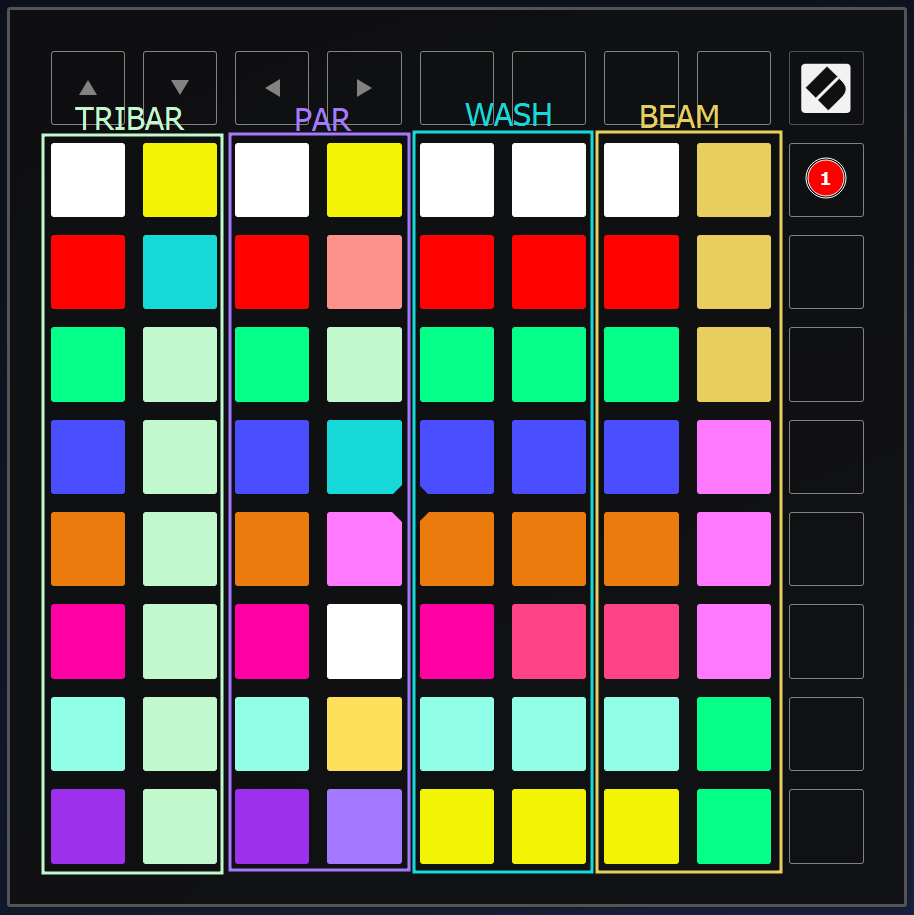This screenshot has width=914, height=915.
Task: Tap the yellow pad in TRIBAR group
Action: (180, 180)
